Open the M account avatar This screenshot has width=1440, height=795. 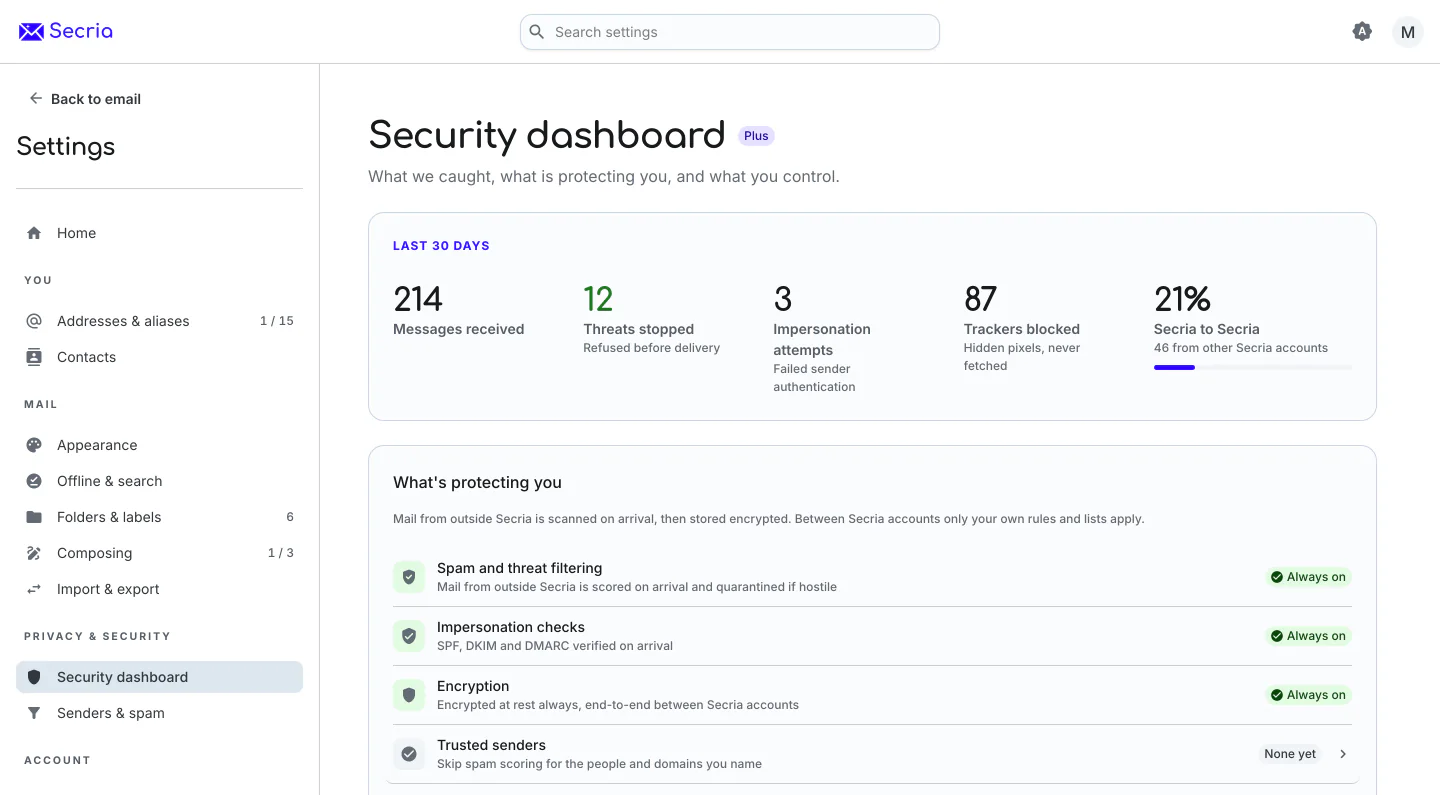click(x=1408, y=32)
